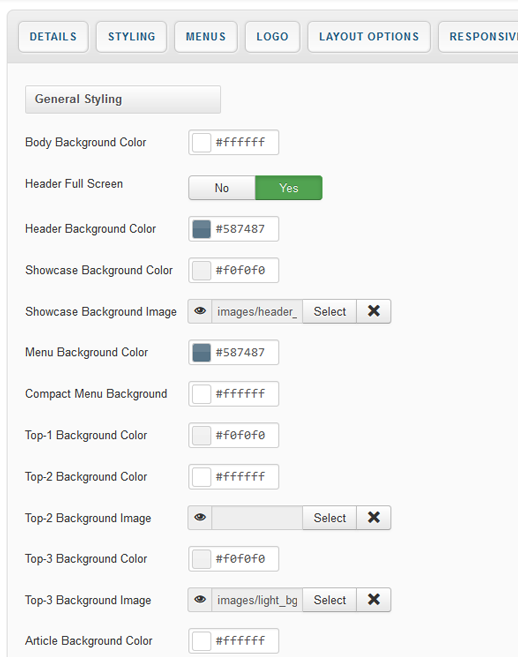Select a Showcase Background Image file
This screenshot has height=657, width=518.
click(330, 311)
